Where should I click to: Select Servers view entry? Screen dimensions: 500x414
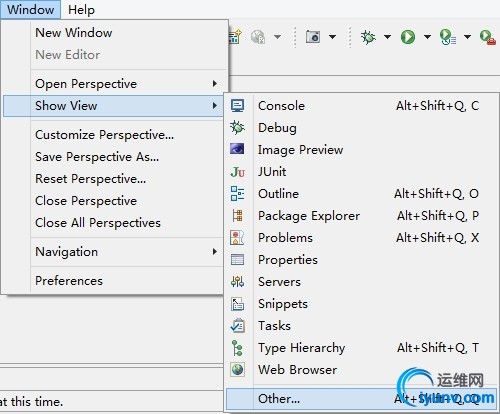[362, 282]
